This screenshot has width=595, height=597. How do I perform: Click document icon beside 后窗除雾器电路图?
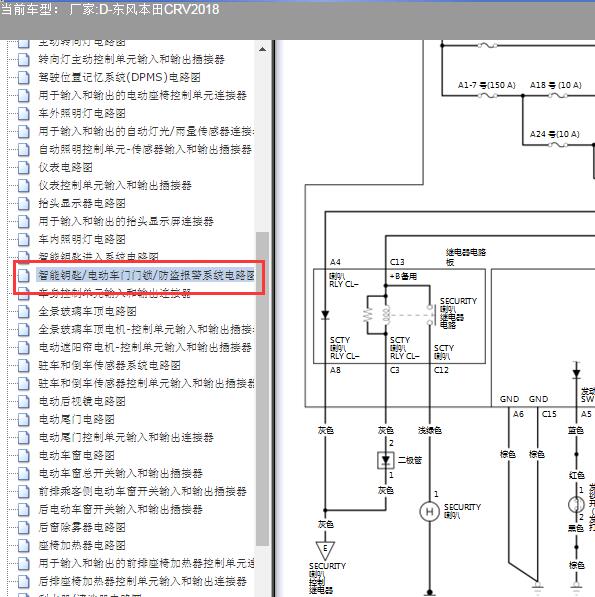pos(24,528)
